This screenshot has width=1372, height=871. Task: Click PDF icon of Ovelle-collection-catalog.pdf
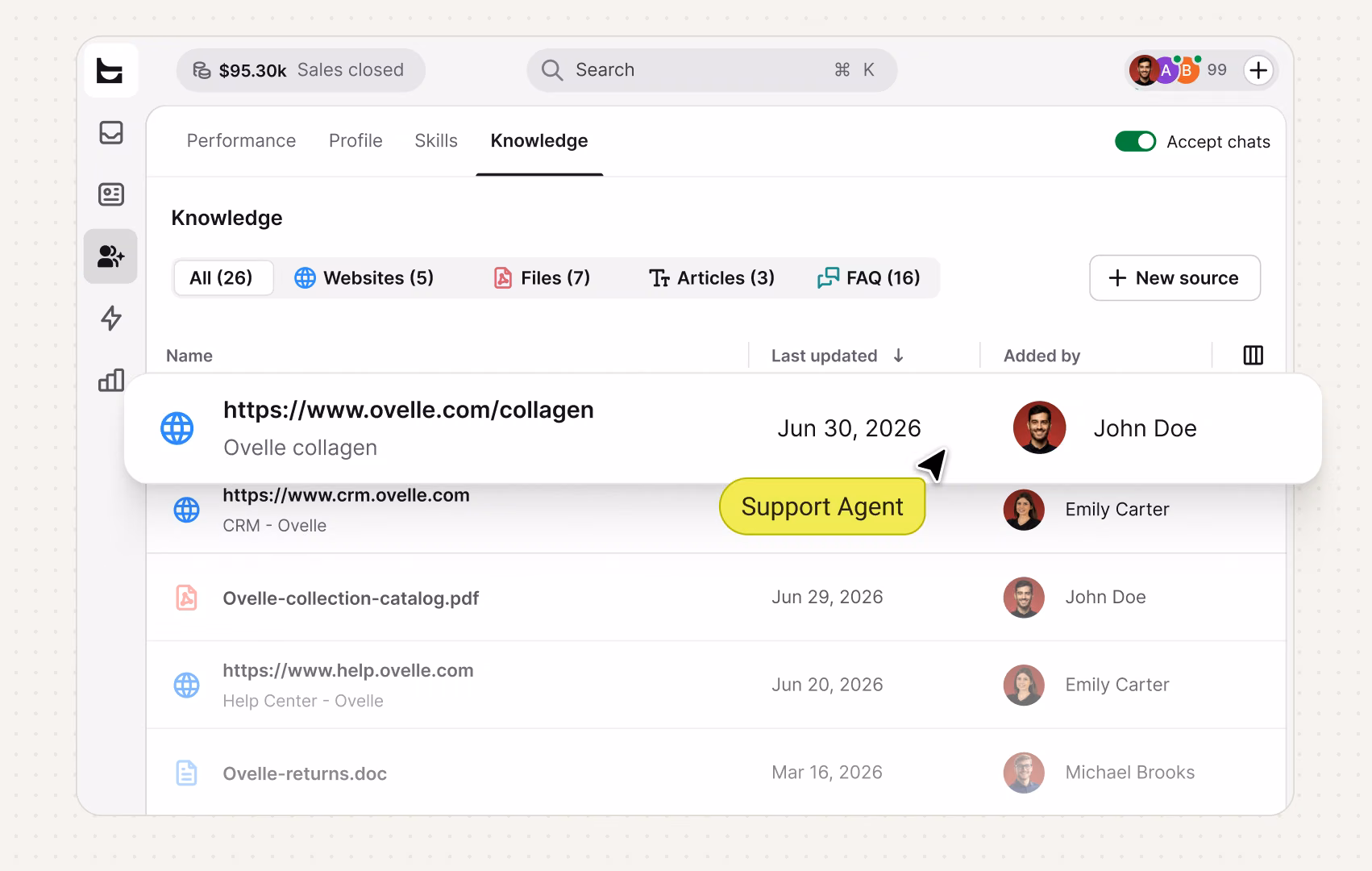tap(187, 598)
